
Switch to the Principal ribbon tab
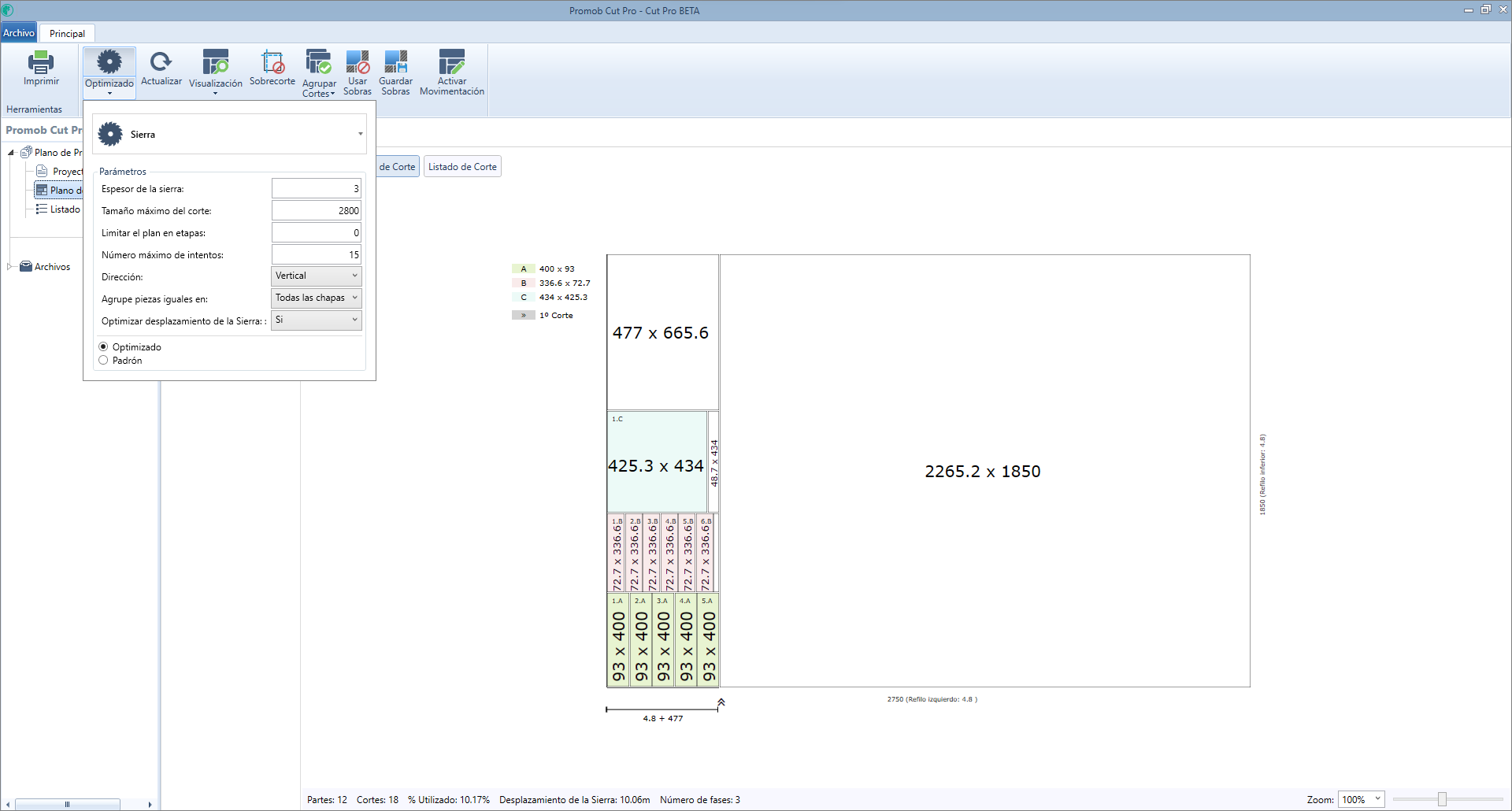(67, 33)
